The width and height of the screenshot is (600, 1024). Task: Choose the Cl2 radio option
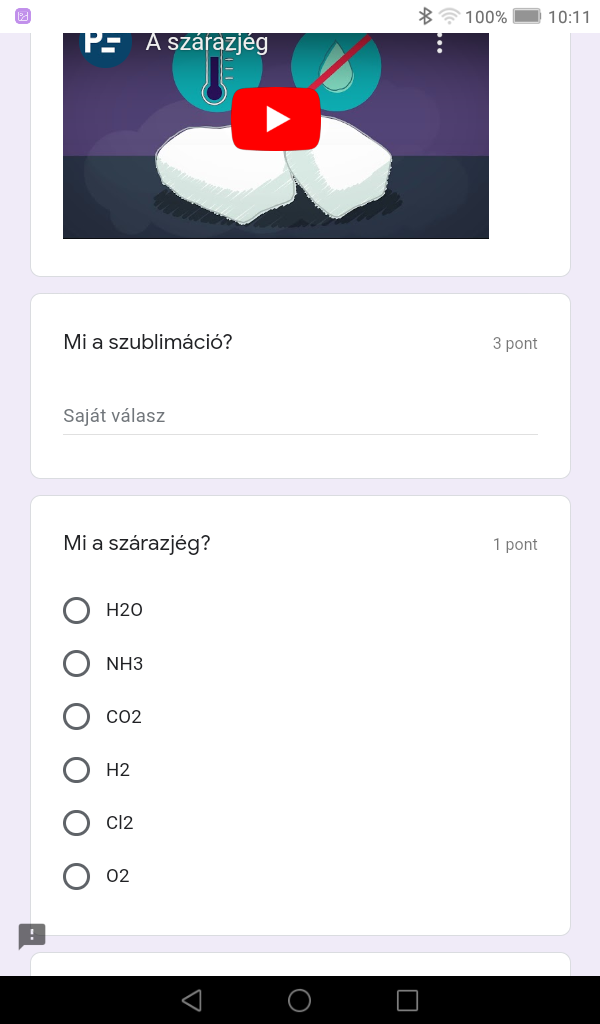[77, 823]
